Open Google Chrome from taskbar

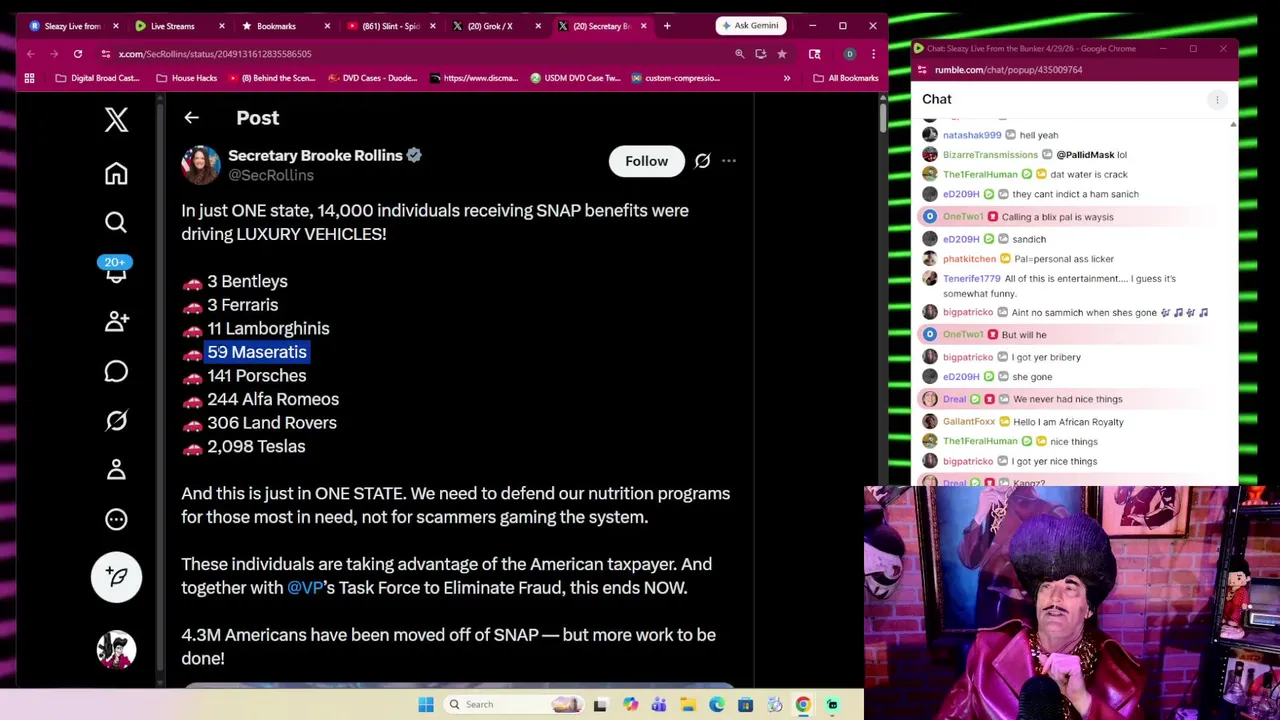(x=803, y=705)
